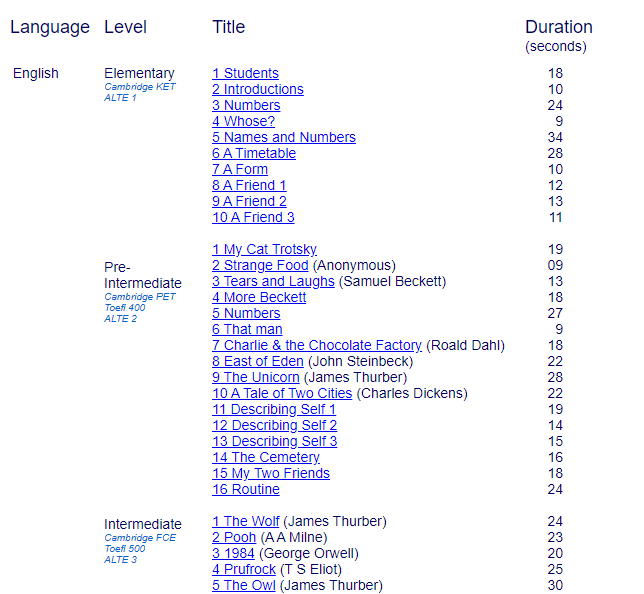Click the '(Samuel Beckett)' author text
Viewport: 644px width, 594px height.
click(x=392, y=281)
